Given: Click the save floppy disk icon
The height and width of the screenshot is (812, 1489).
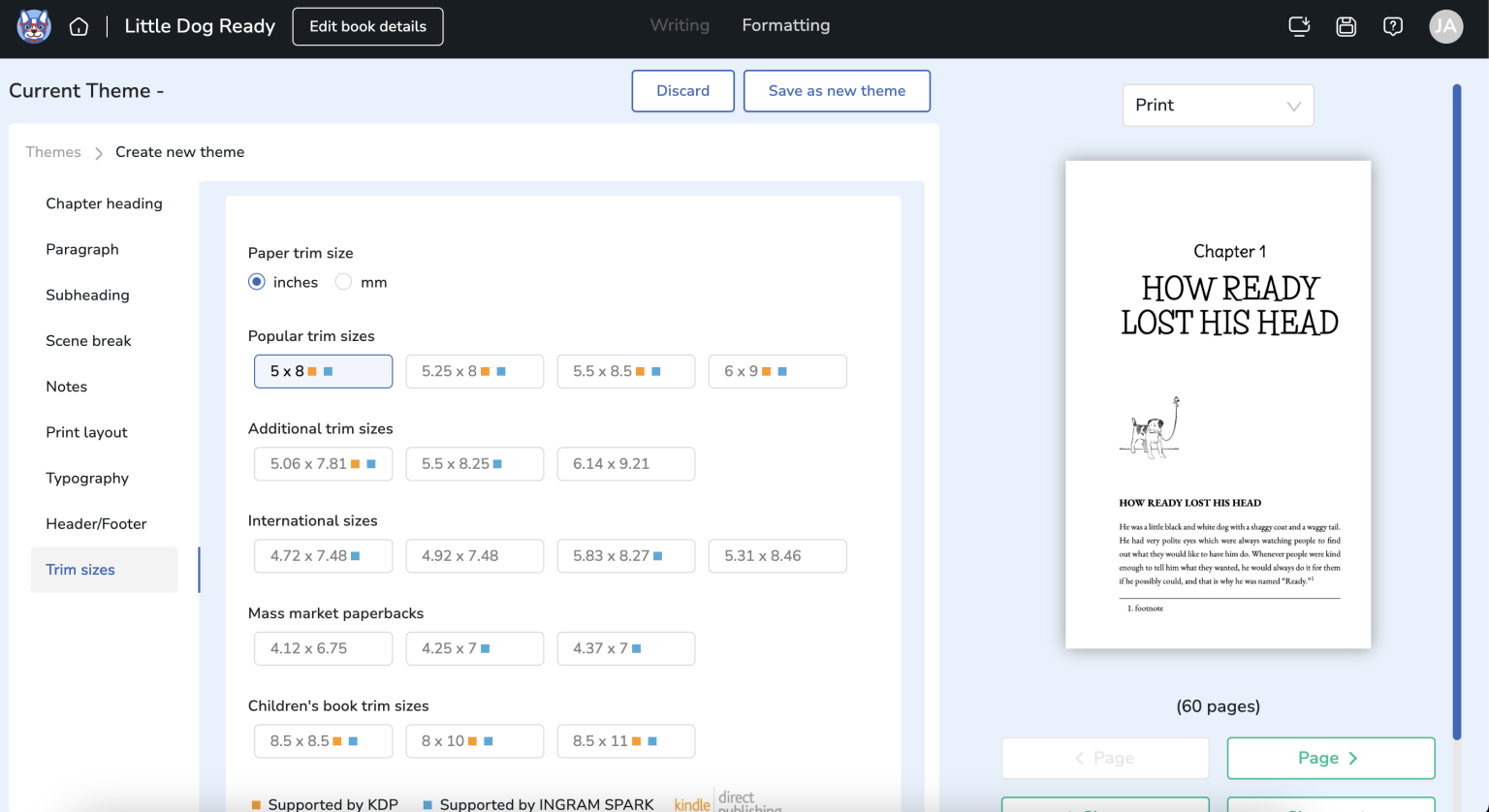Looking at the screenshot, I should pyautogui.click(x=1346, y=26).
